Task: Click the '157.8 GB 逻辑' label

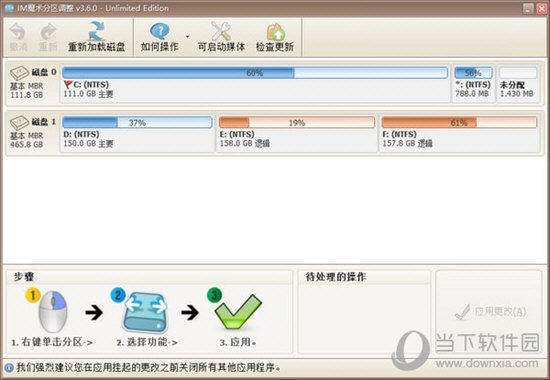Action: pyautogui.click(x=408, y=144)
